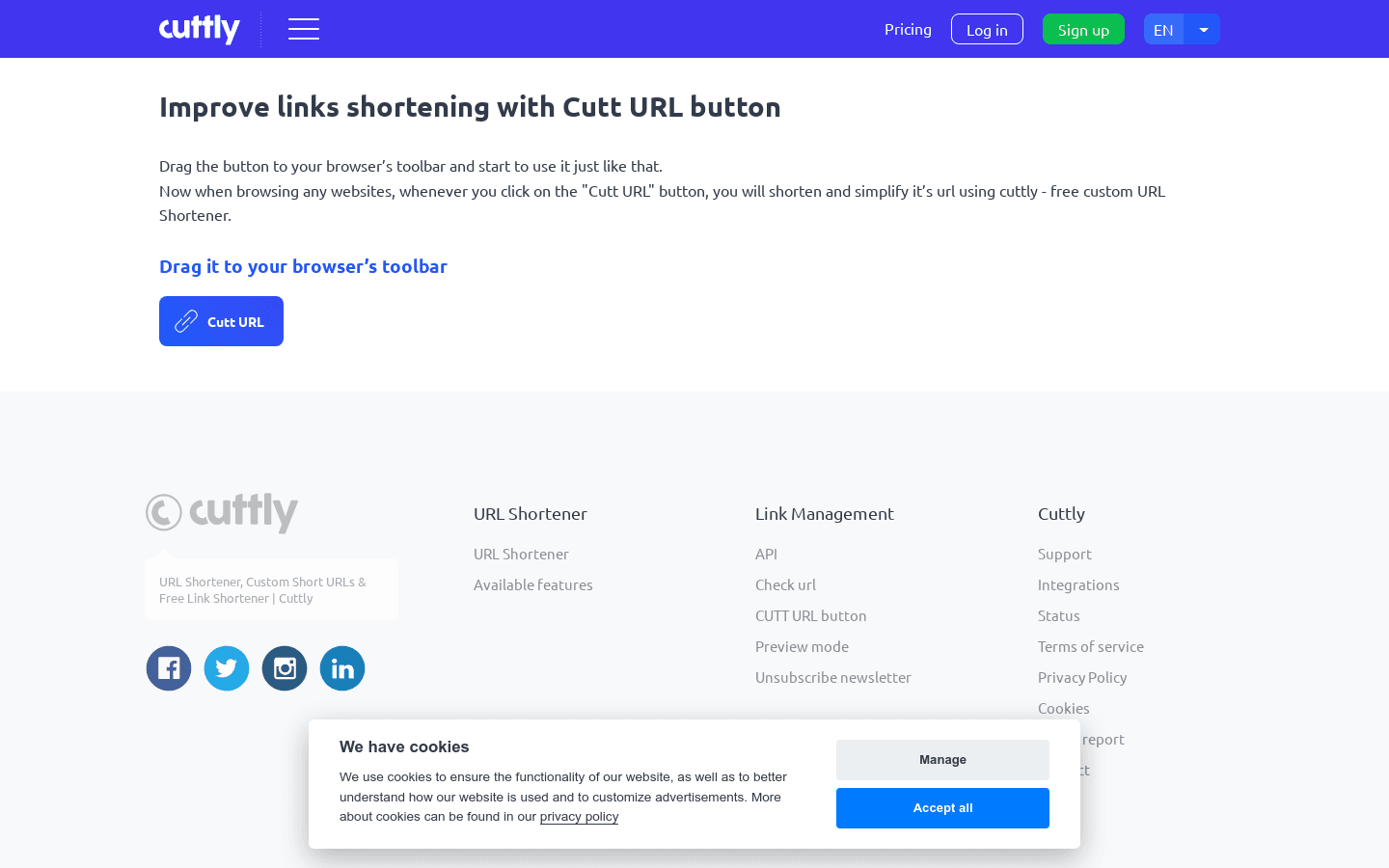Screen dimensions: 1389x868
Task: Open the Pricing page
Action: (908, 29)
